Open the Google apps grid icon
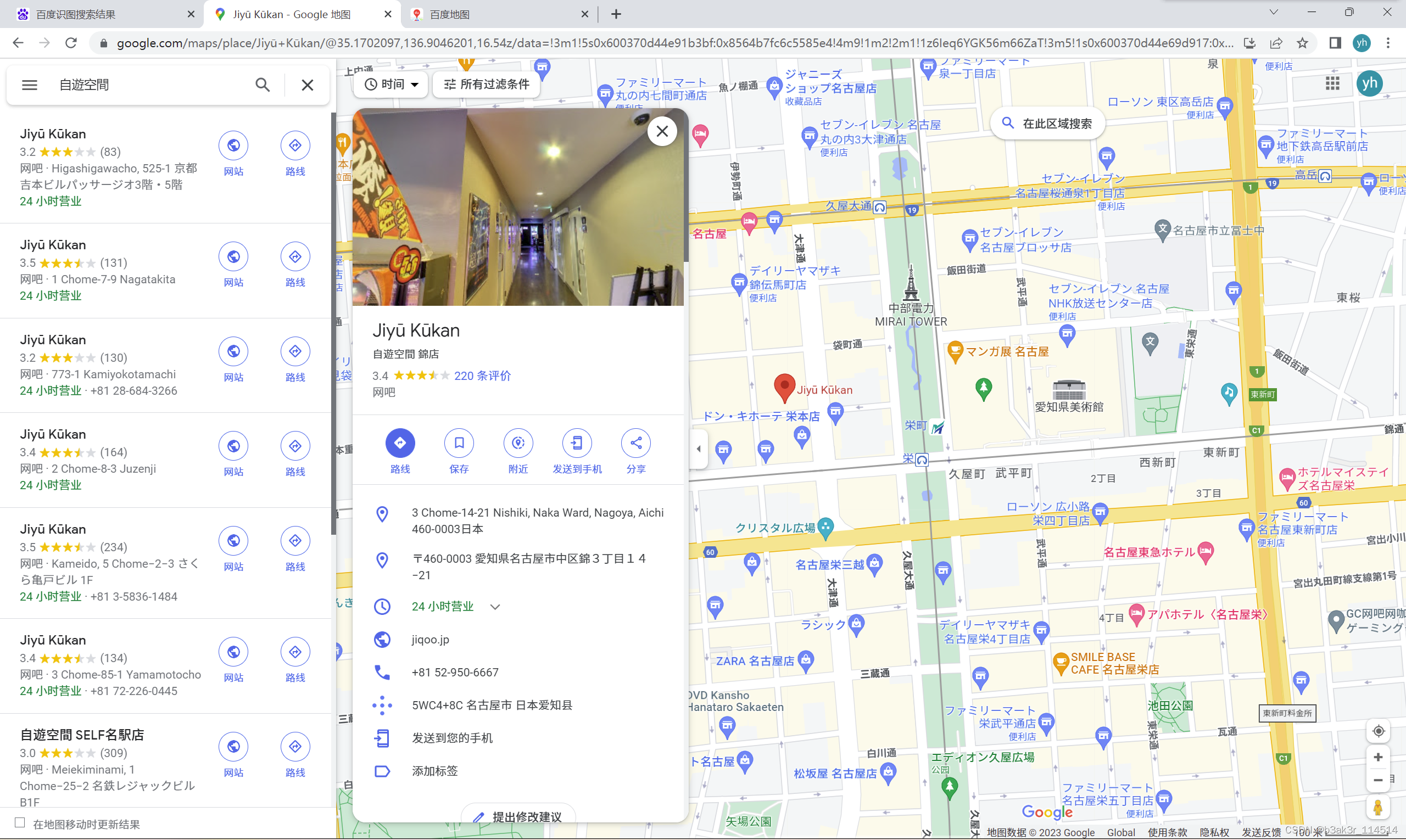 1332,84
